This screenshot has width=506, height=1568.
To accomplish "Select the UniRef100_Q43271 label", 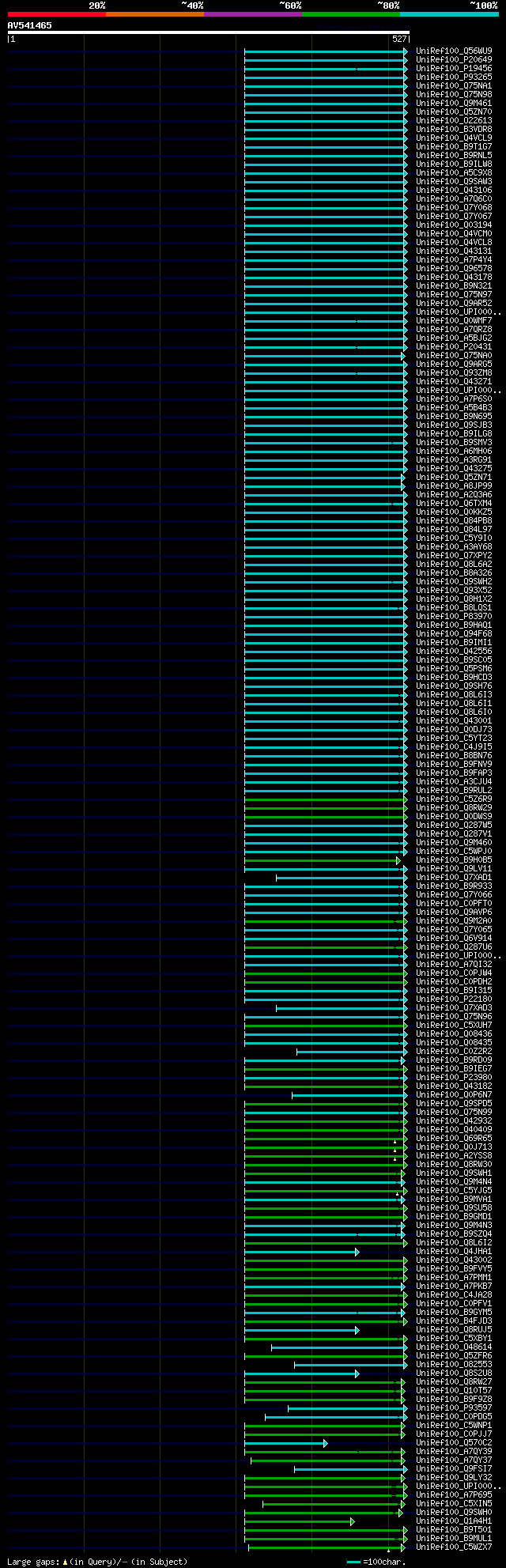I will pyautogui.click(x=454, y=381).
